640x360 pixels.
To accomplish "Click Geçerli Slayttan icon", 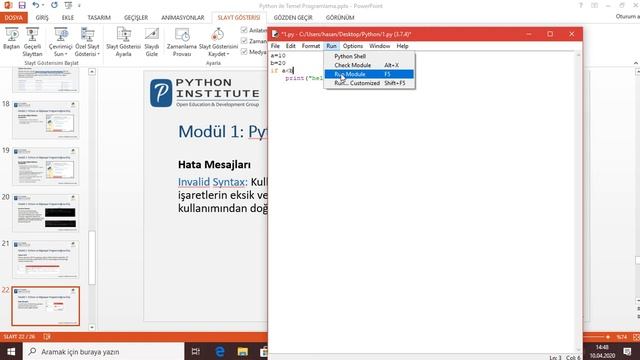I will [32, 41].
